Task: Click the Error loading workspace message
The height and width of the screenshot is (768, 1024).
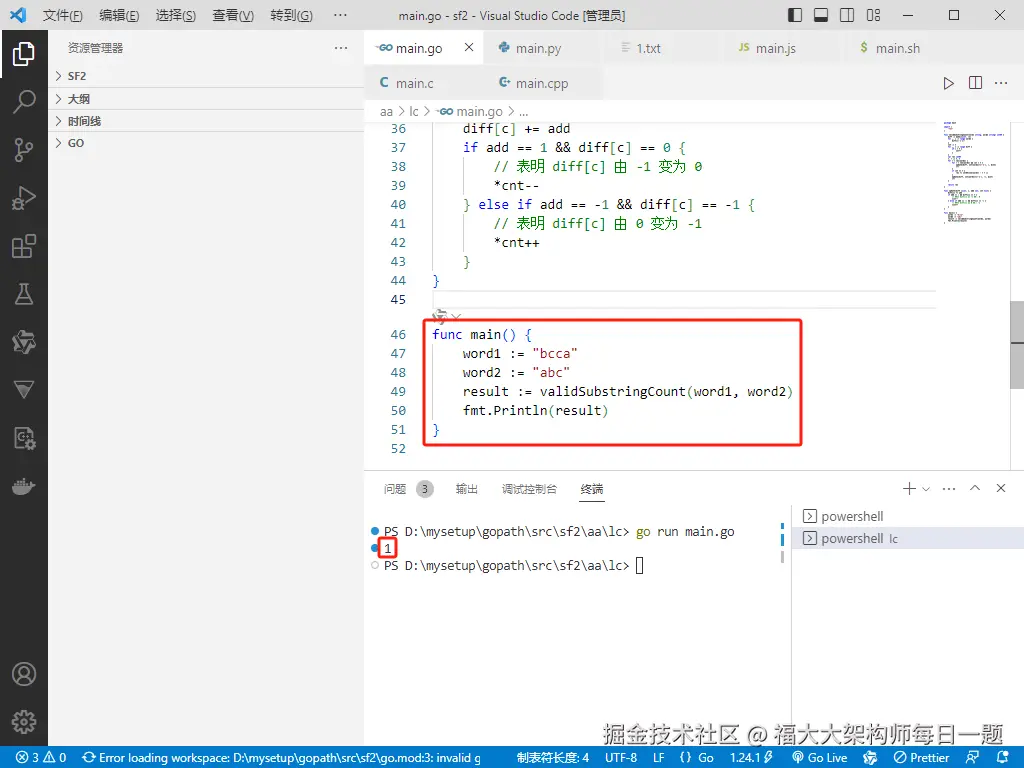Action: (281, 758)
